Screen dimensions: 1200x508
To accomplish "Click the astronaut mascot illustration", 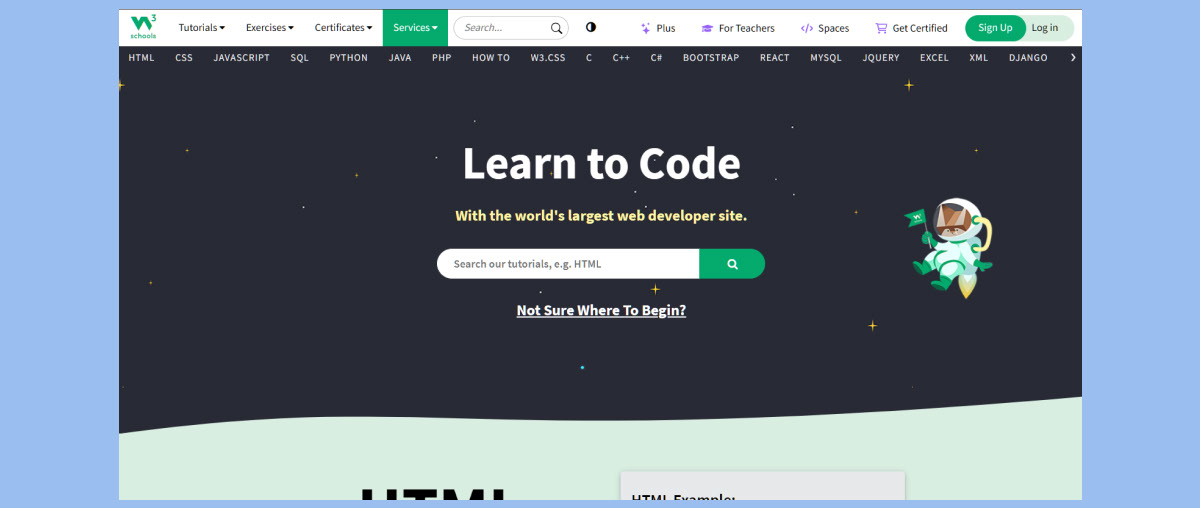I will [x=949, y=247].
